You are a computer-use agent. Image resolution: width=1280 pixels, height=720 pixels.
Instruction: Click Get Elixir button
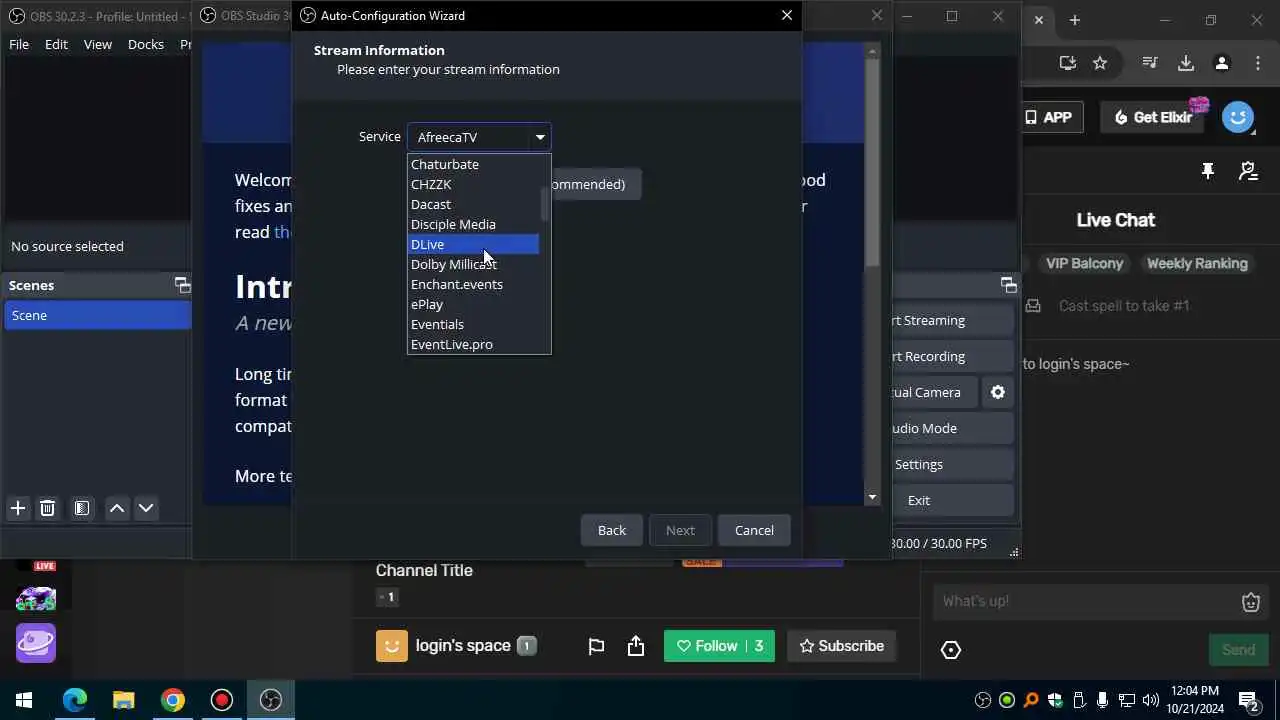(x=1154, y=117)
